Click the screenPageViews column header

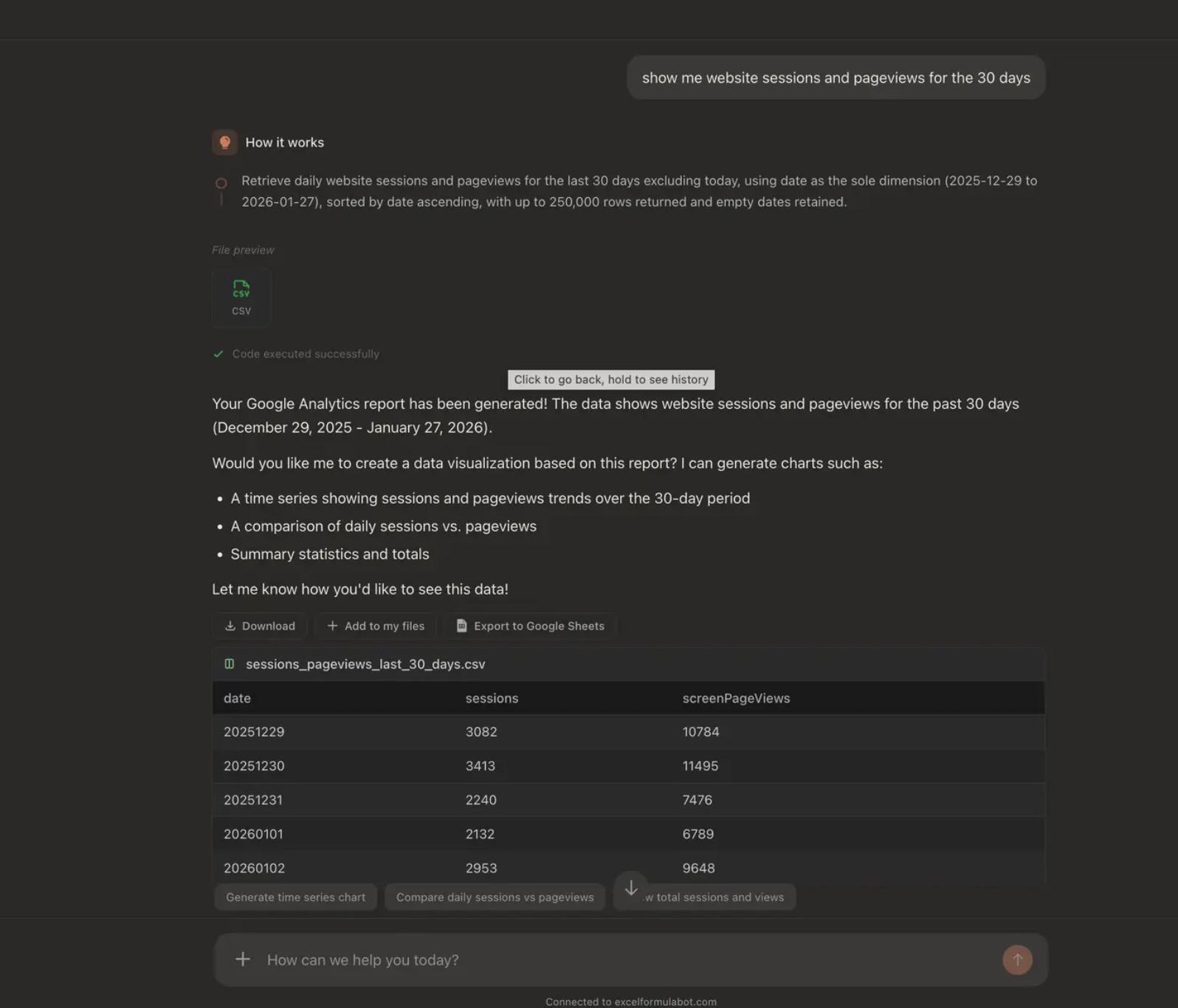[736, 698]
